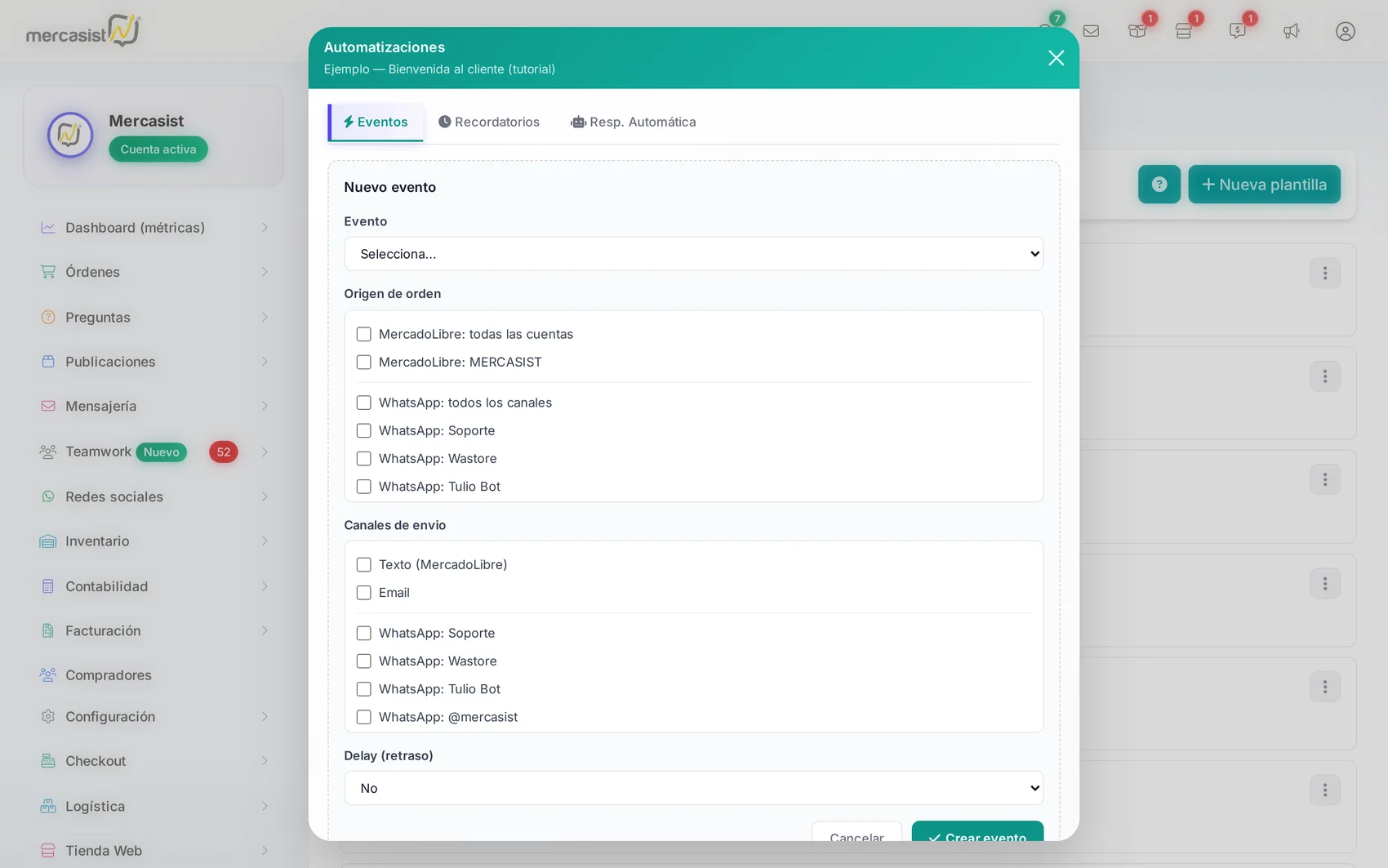Click the Nueva plantilla button

point(1264,185)
